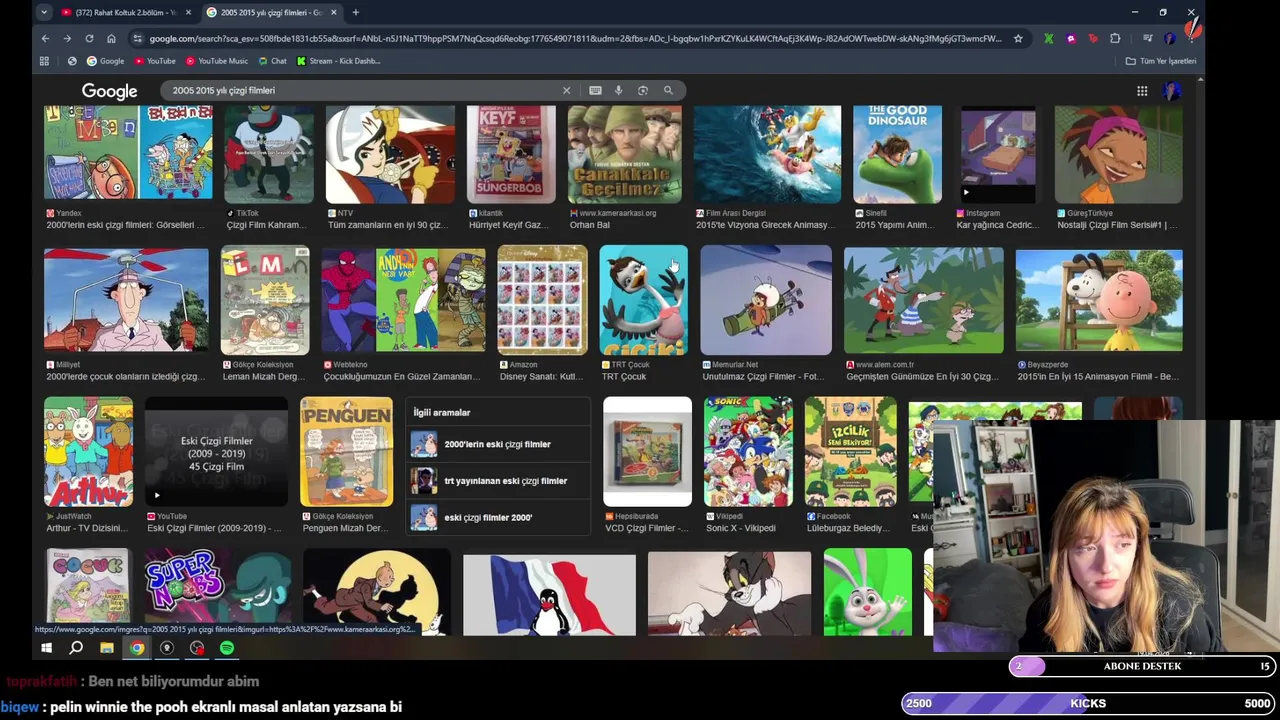Open the Google bookmark

105,61
